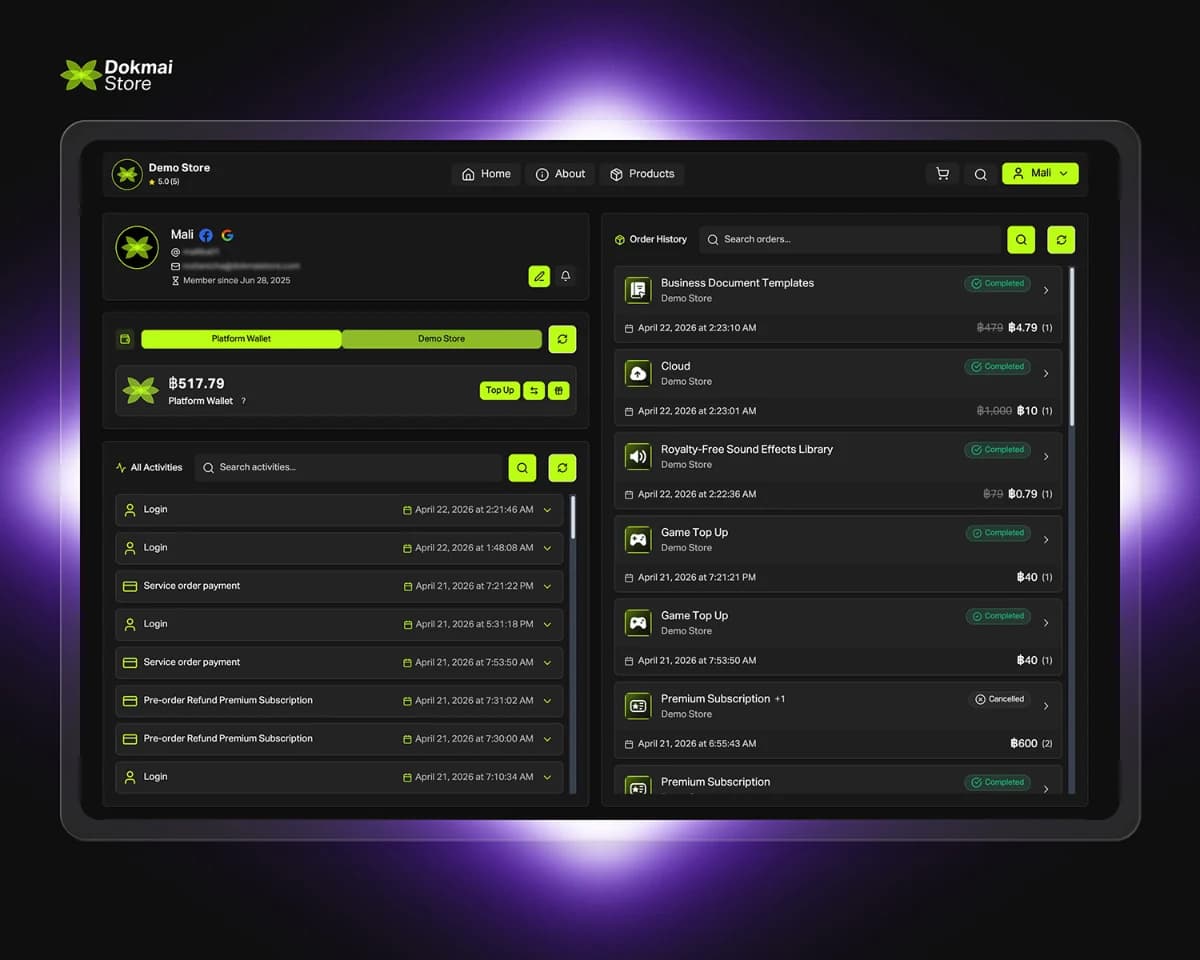Open the shopping cart in the top bar
The height and width of the screenshot is (960, 1200).
[941, 173]
